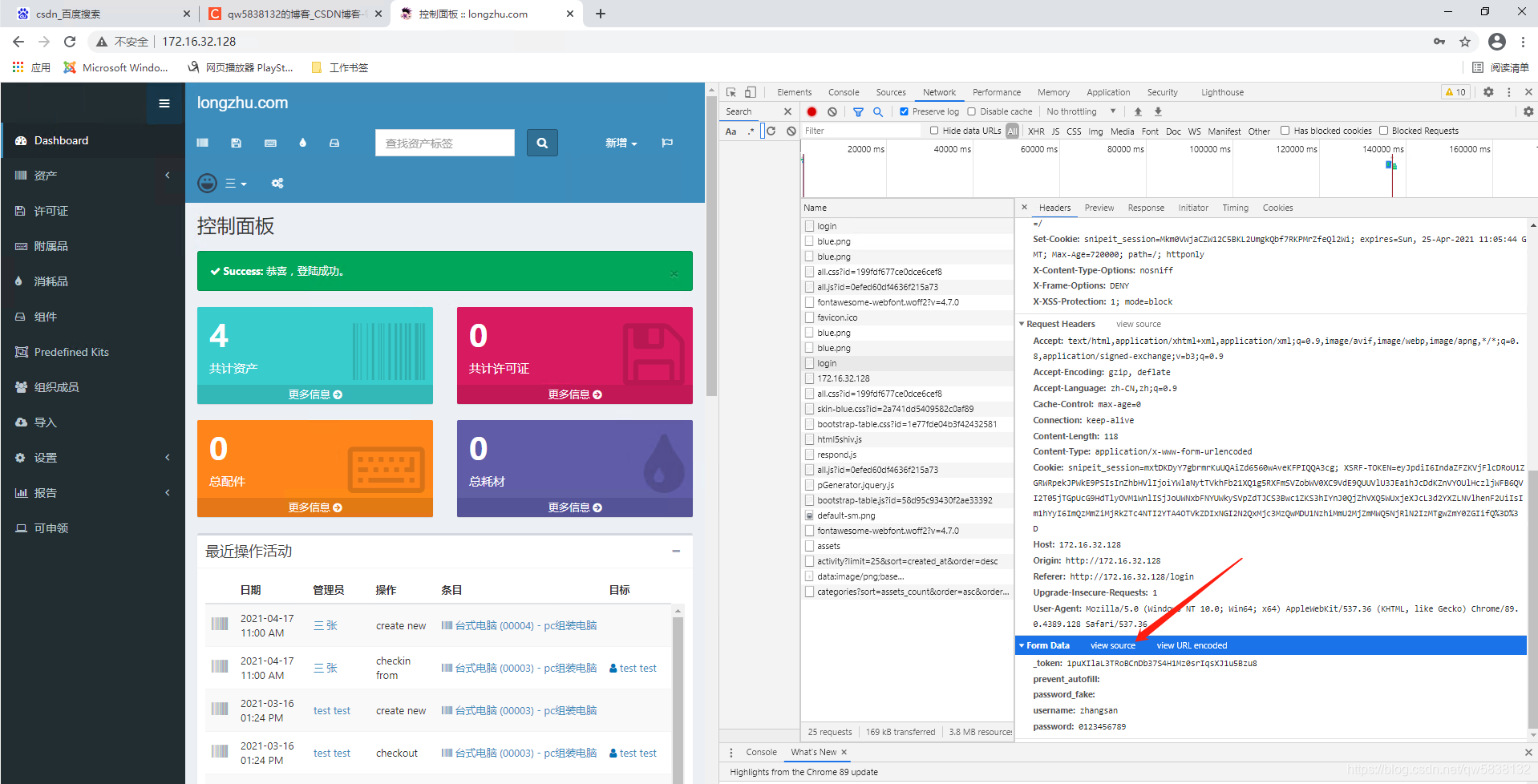
Task: Open the warnings count badge
Action: (1455, 92)
